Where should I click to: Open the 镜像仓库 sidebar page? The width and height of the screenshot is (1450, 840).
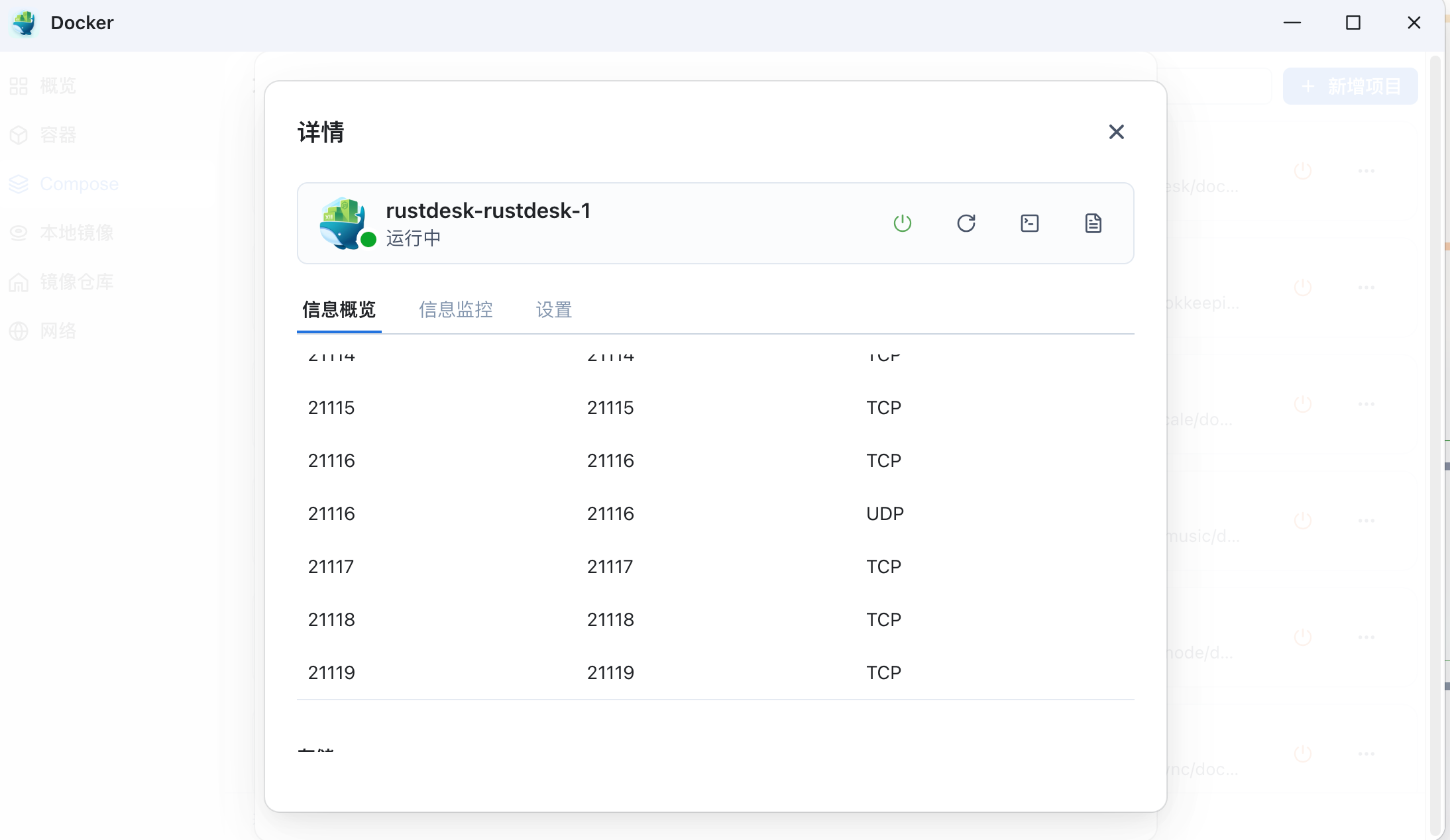[77, 282]
